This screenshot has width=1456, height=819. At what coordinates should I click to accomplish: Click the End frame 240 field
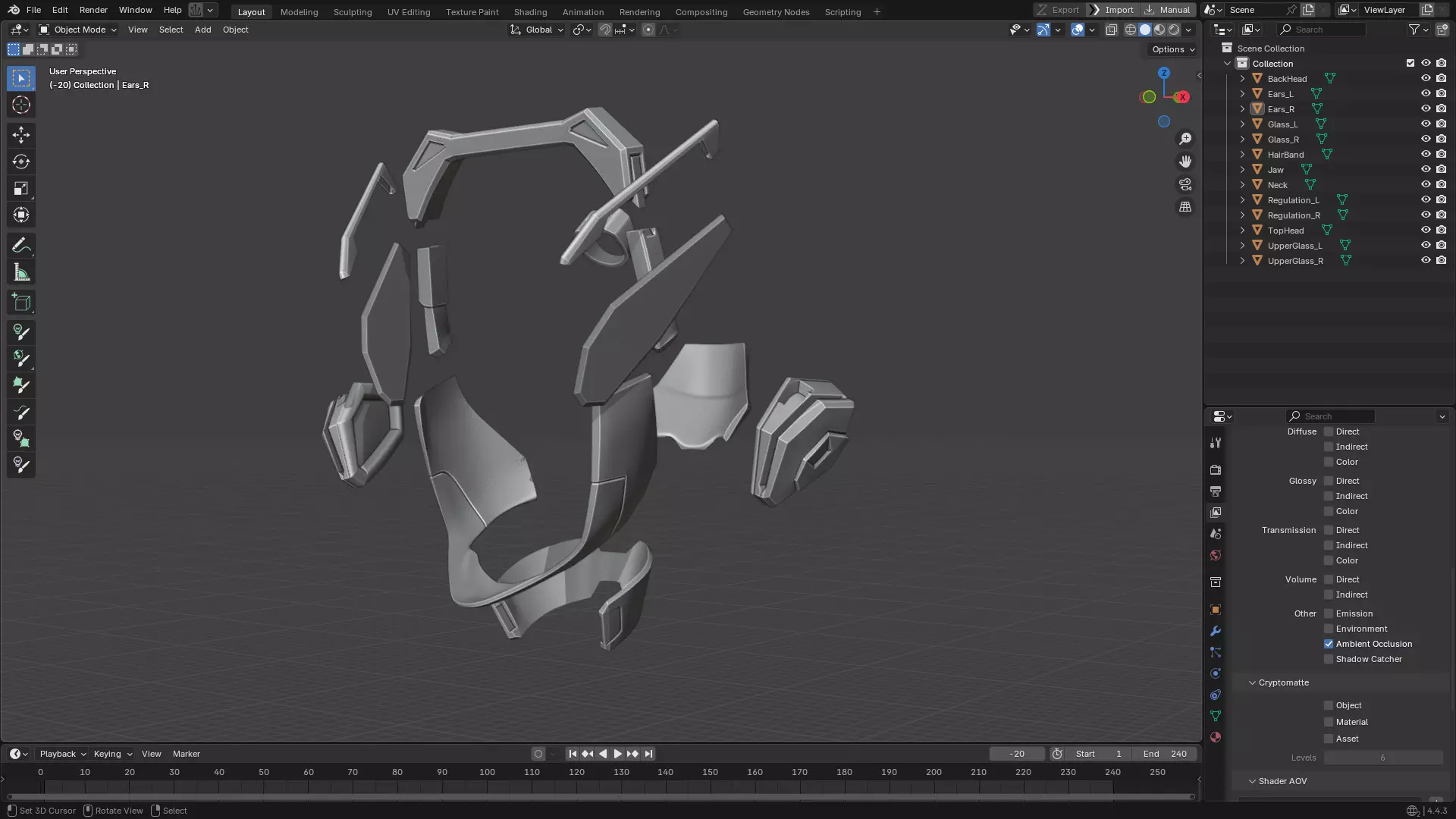pos(1165,754)
